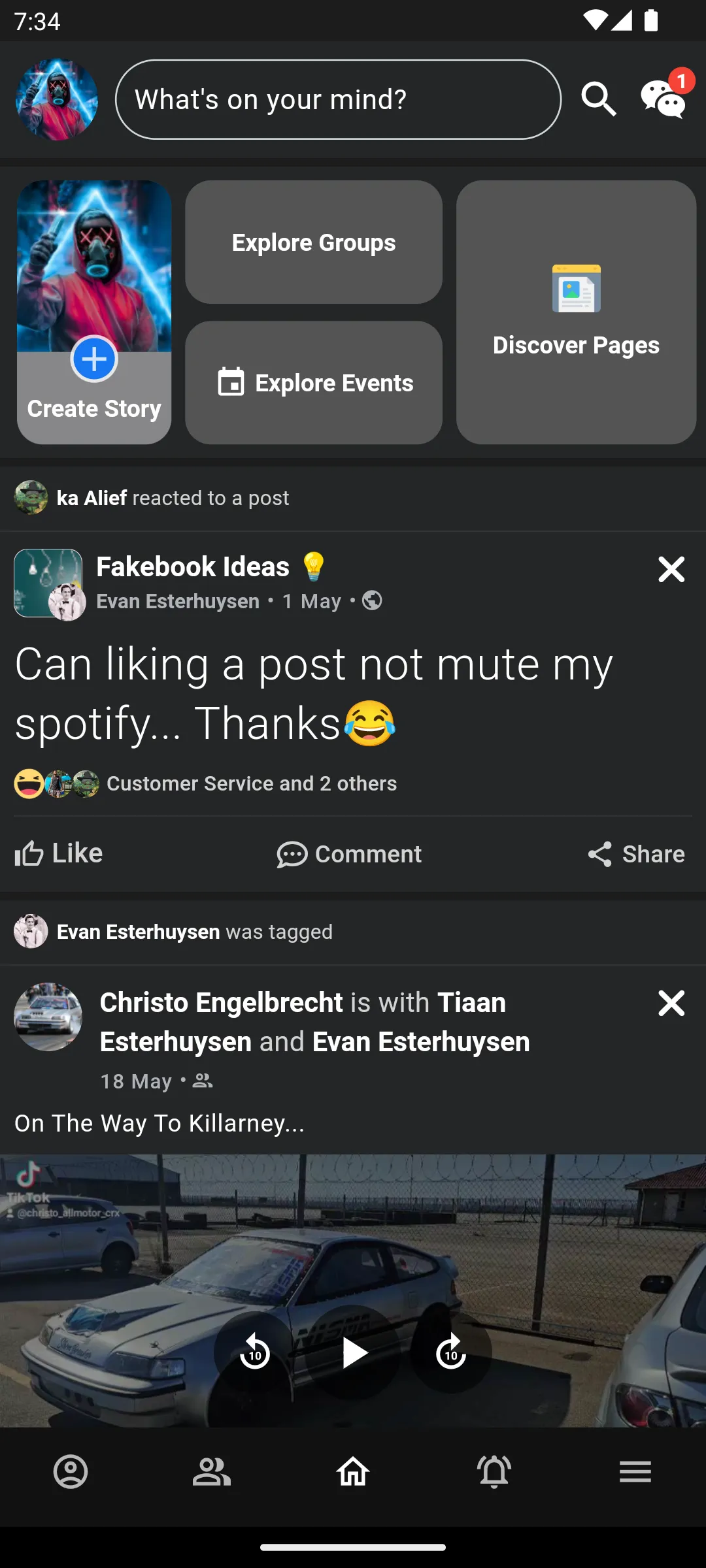This screenshot has height=1568, width=706.
Task: Skip video forward 10 seconds
Action: click(451, 1352)
